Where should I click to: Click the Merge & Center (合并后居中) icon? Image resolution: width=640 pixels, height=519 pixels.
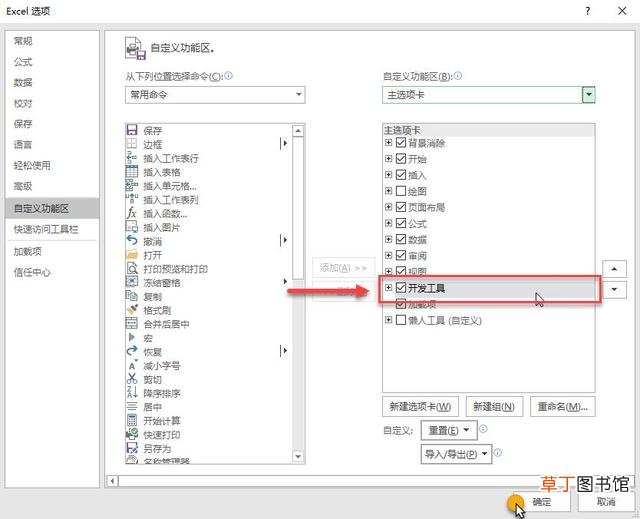point(132,324)
